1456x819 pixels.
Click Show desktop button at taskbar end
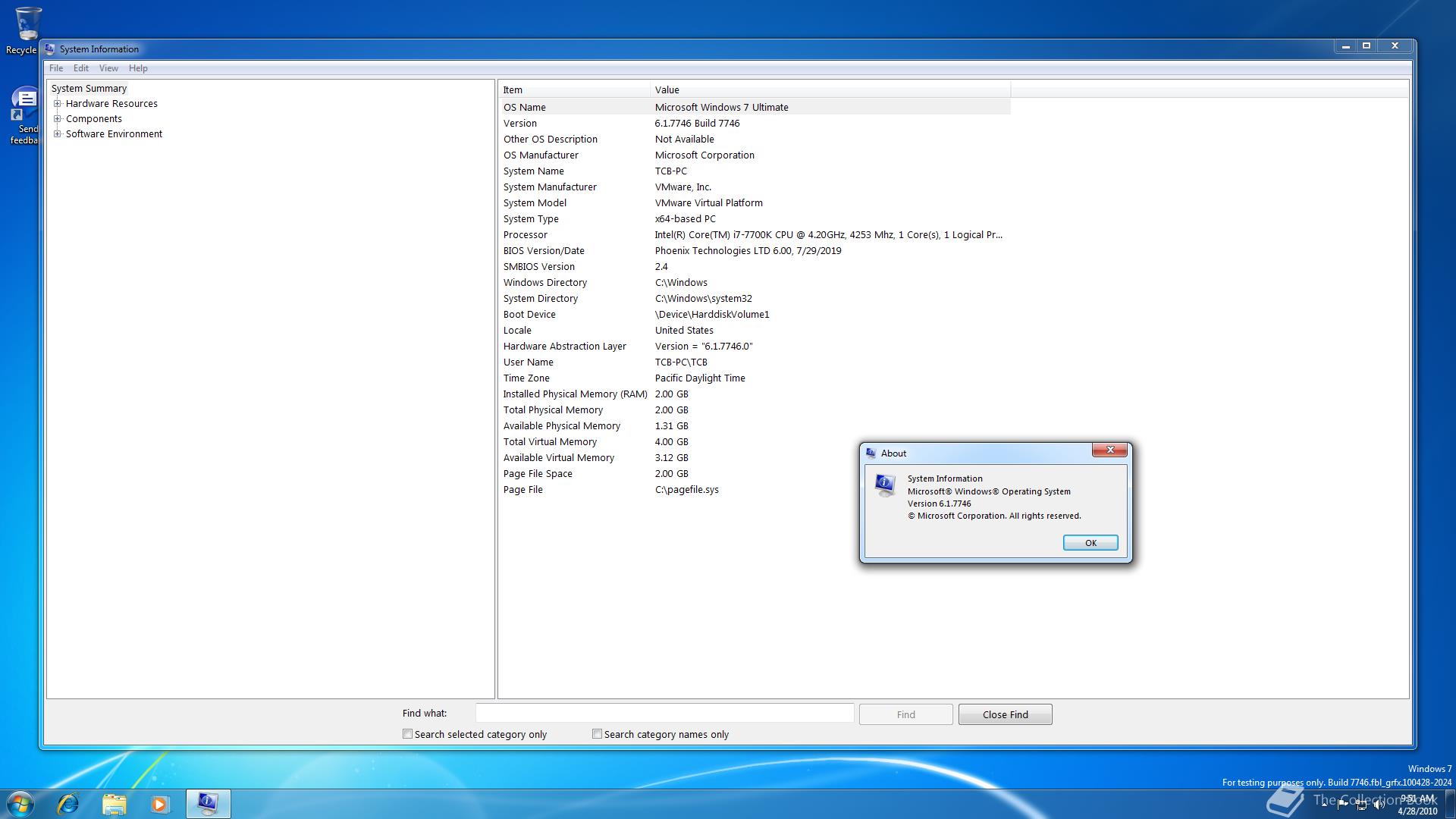point(1450,804)
